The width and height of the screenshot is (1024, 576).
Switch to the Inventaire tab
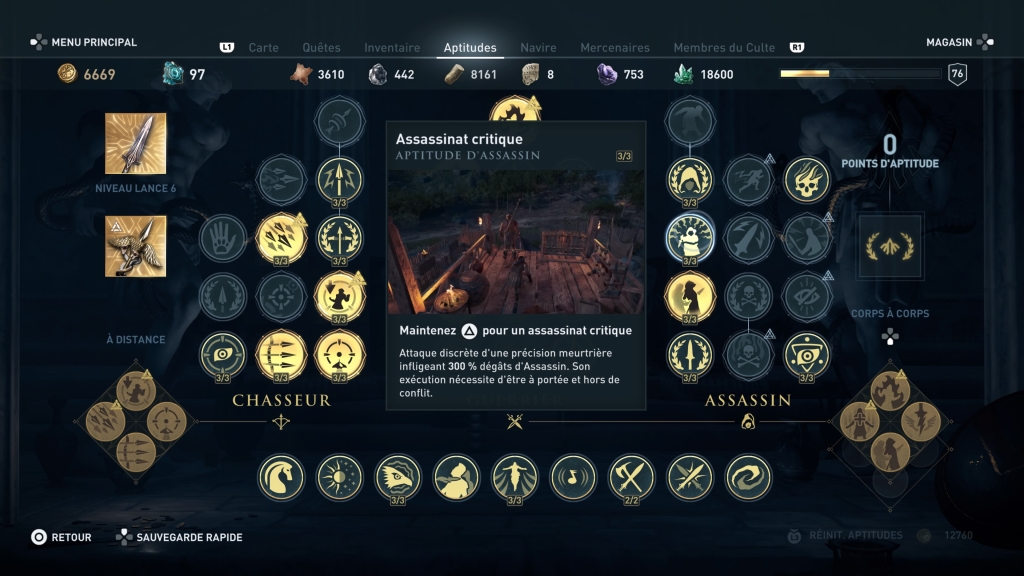click(x=392, y=48)
